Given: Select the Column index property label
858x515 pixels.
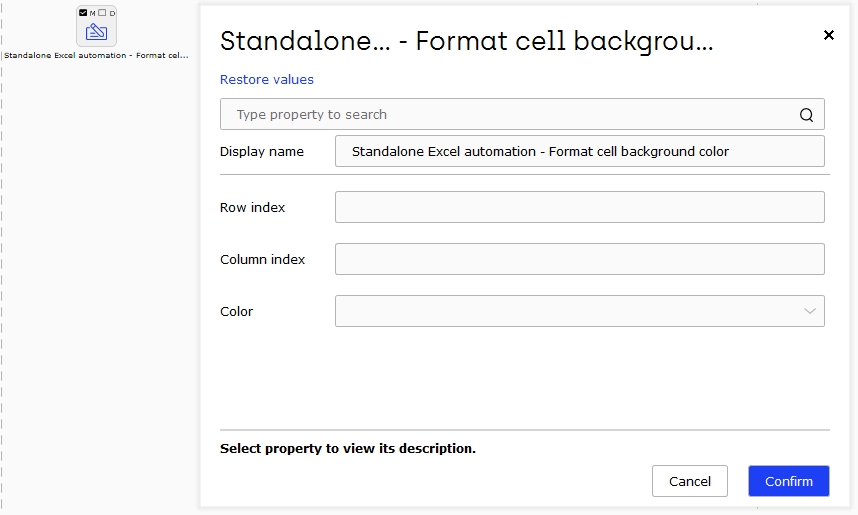Looking at the screenshot, I should point(262,259).
